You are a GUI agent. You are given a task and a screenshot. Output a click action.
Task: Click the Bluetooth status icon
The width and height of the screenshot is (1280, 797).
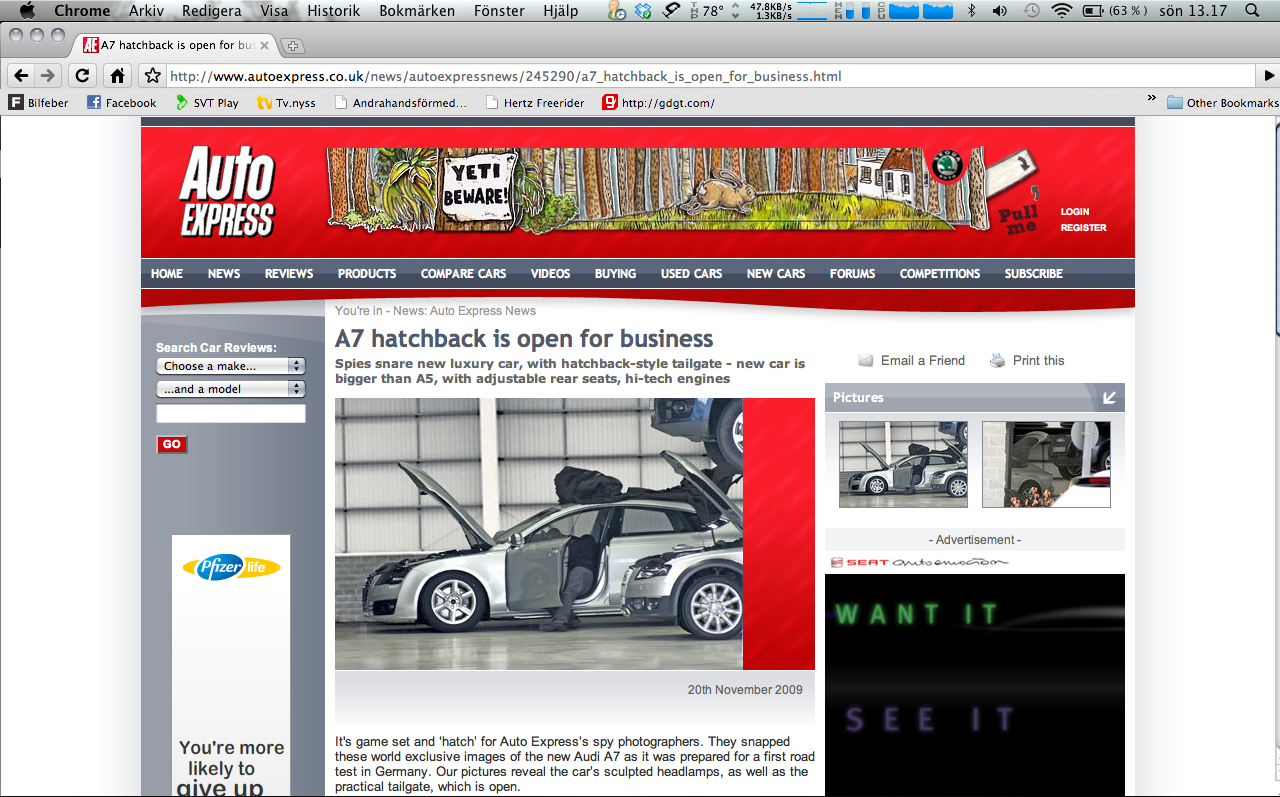point(972,11)
